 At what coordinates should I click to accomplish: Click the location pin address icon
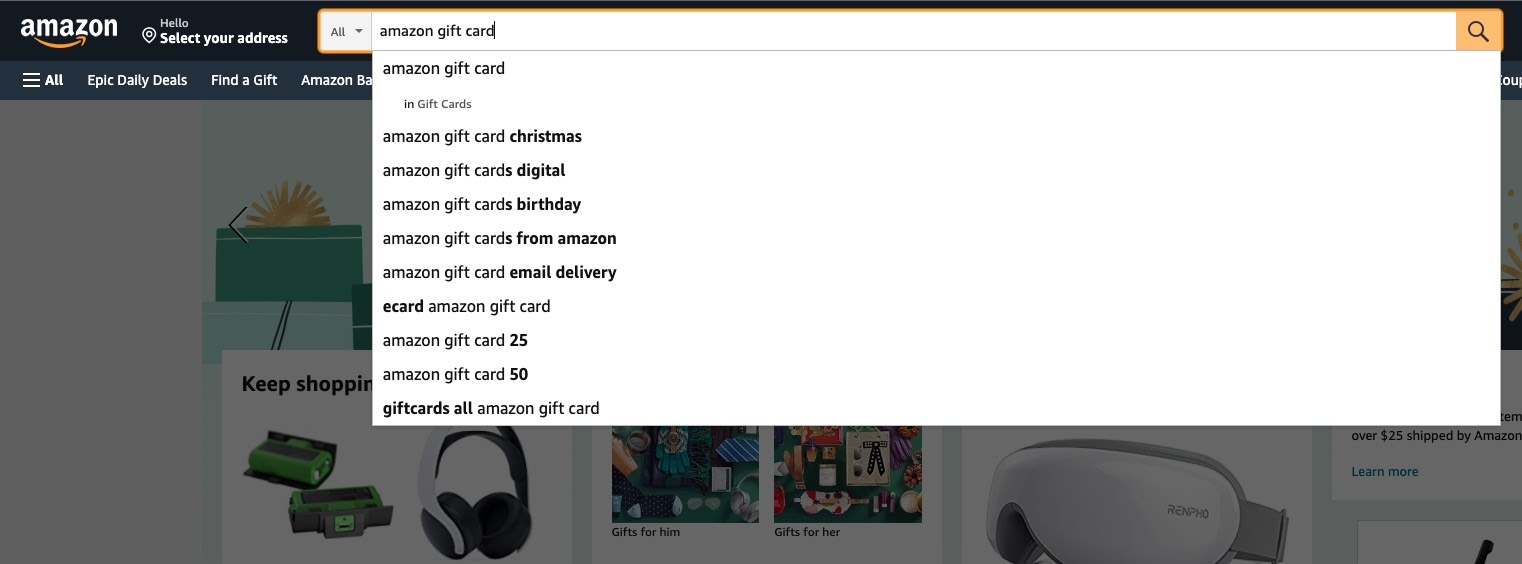(x=149, y=36)
